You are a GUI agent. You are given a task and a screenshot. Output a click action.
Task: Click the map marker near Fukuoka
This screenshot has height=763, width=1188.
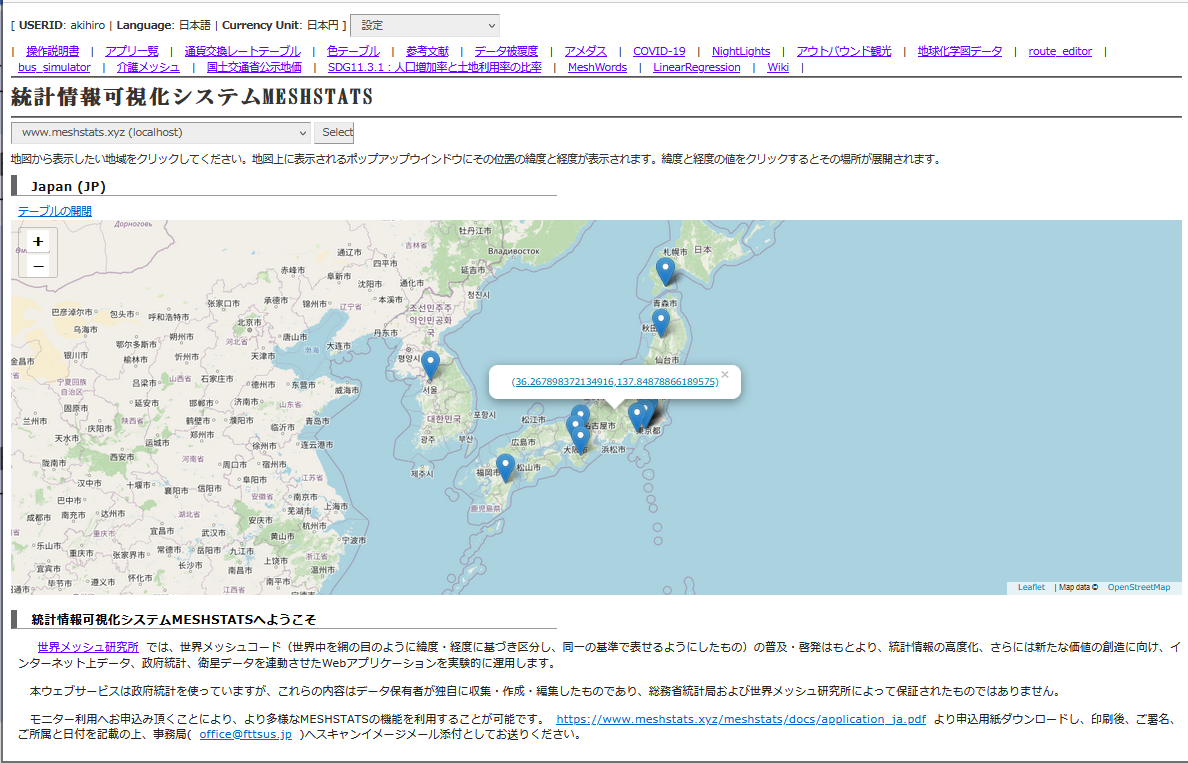click(505, 466)
